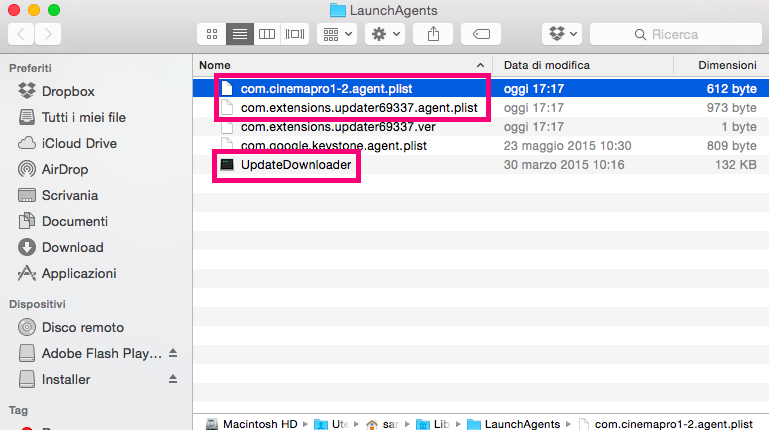Image resolution: width=769 pixels, height=430 pixels.
Task: Open the Dropbox toolbar dropdown
Action: click(x=562, y=34)
